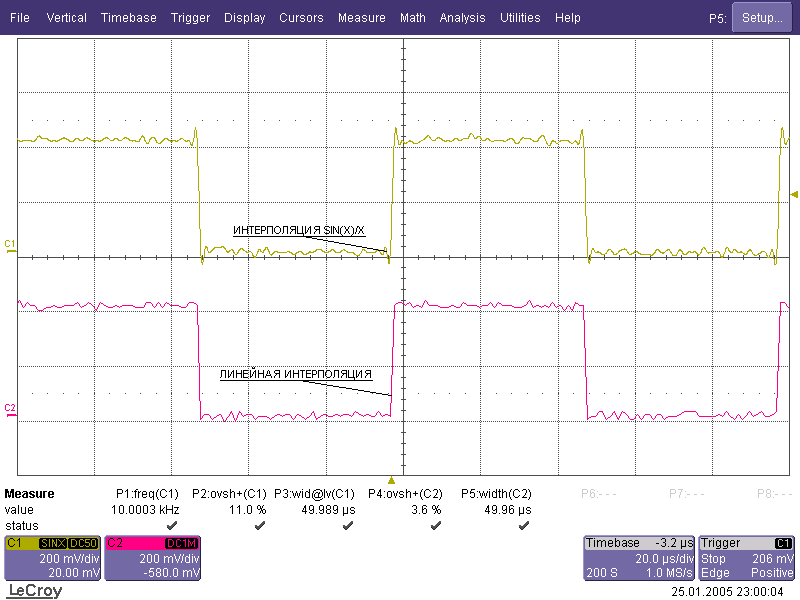
Task: Open the C2 channel descriptor box
Action: (153, 558)
